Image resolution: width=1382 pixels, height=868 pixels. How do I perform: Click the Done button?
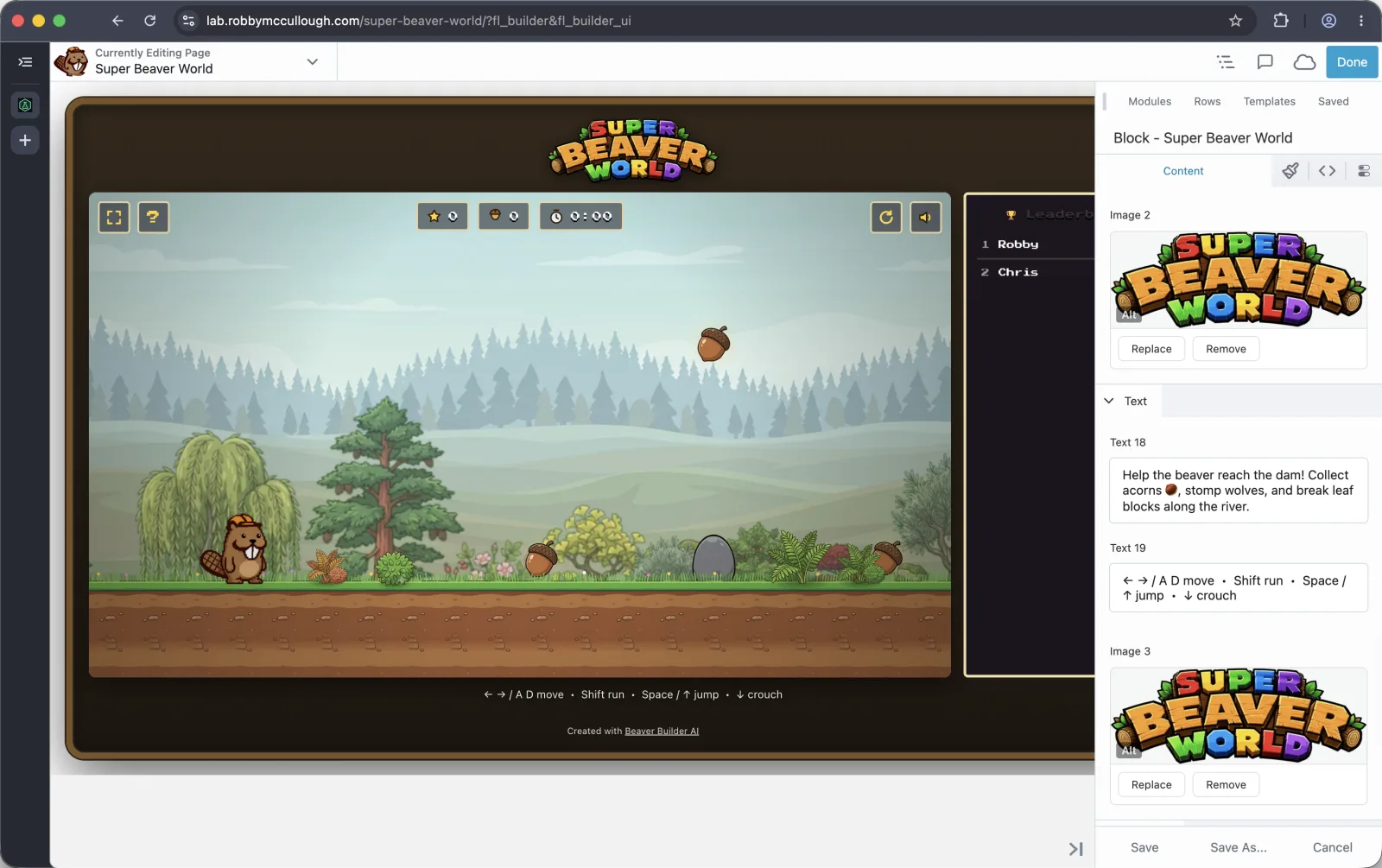(x=1352, y=62)
